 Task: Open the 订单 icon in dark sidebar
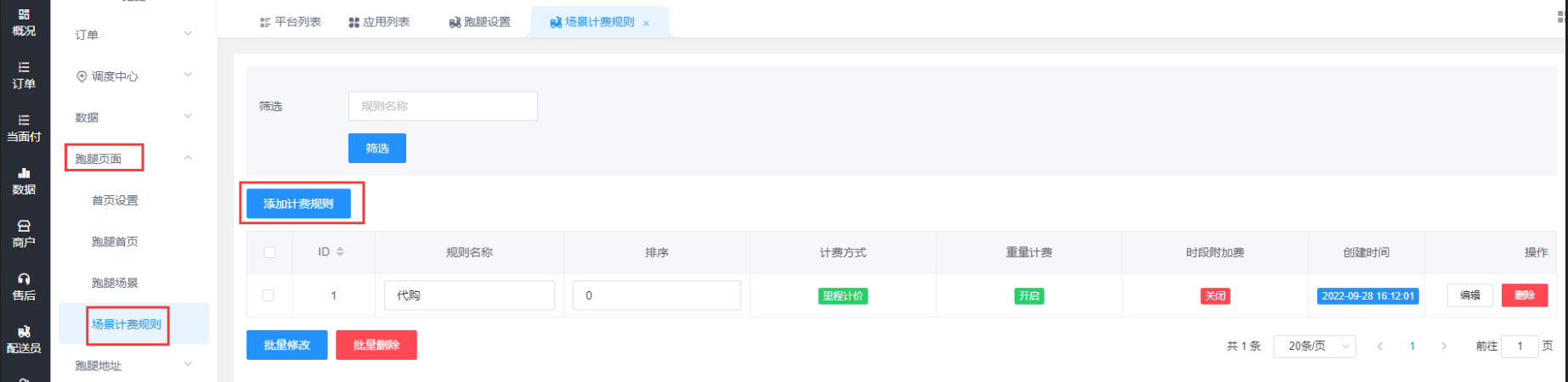coord(24,67)
